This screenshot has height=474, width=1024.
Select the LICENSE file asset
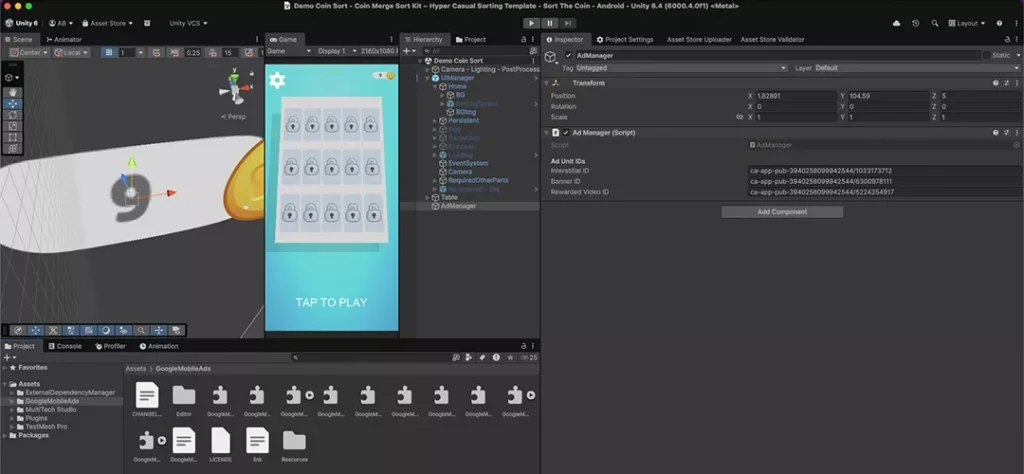pos(221,445)
